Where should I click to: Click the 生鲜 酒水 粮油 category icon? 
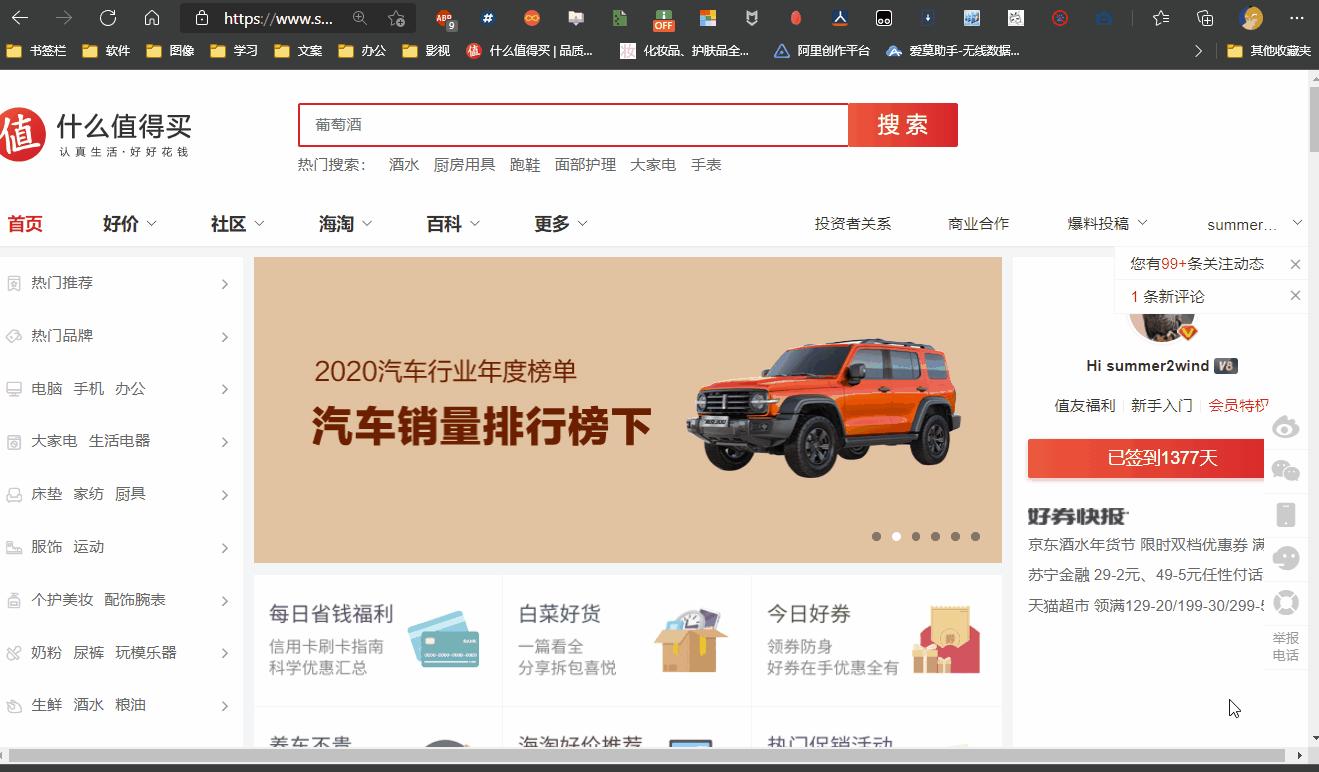tap(12, 704)
